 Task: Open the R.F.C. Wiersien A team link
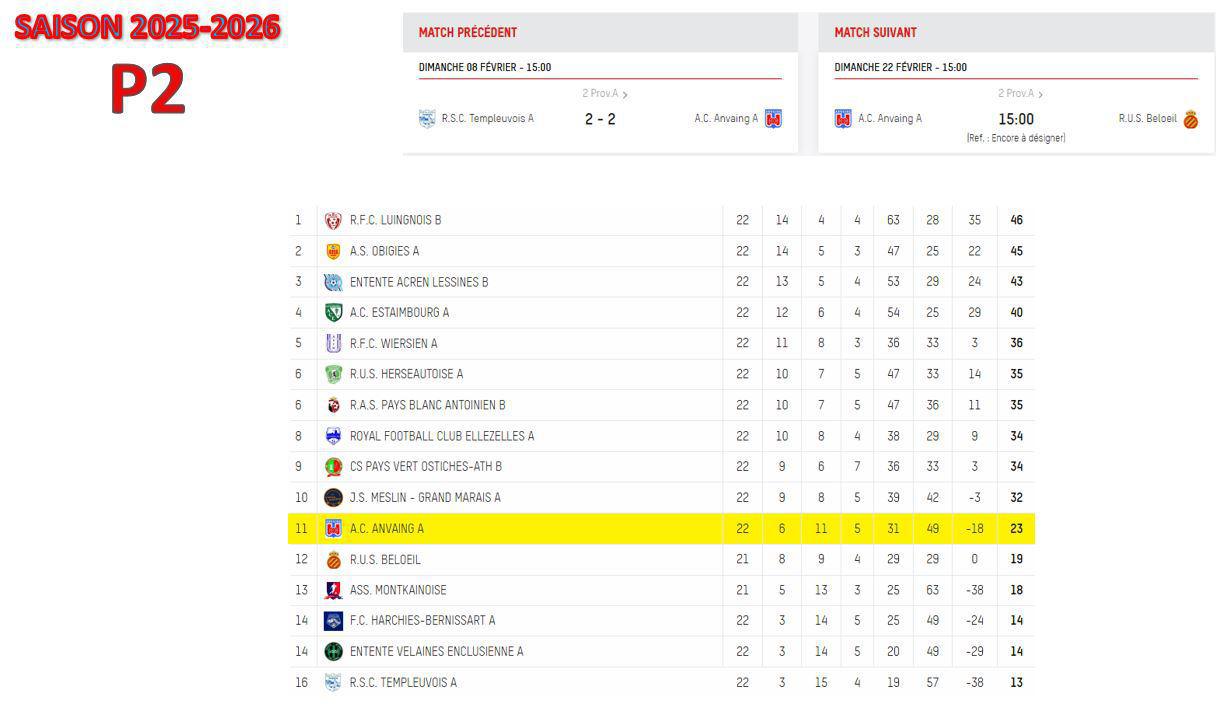click(x=393, y=343)
